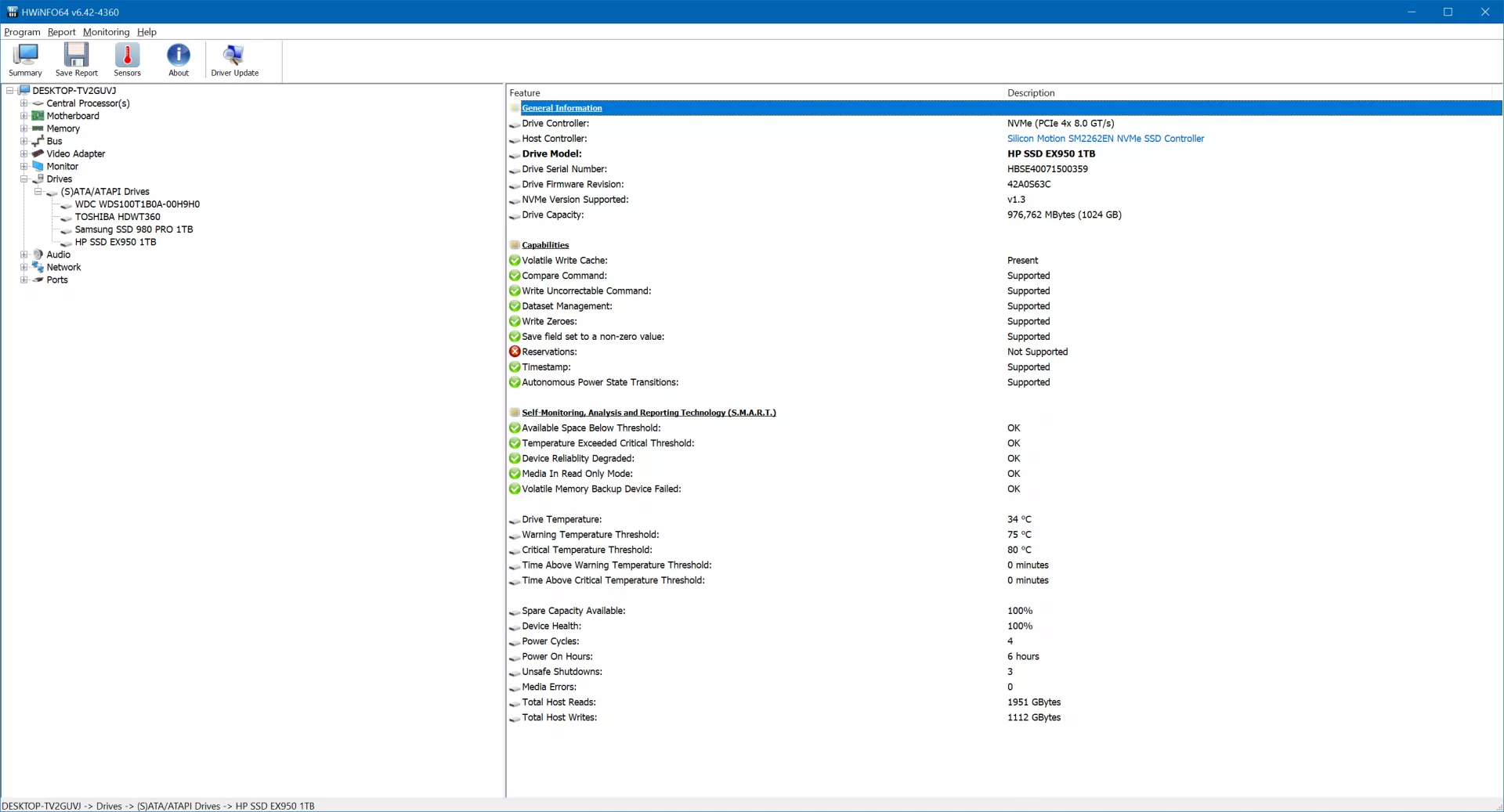Click the Central Processor(s) chip icon
Image resolution: width=1504 pixels, height=812 pixels.
tap(38, 103)
